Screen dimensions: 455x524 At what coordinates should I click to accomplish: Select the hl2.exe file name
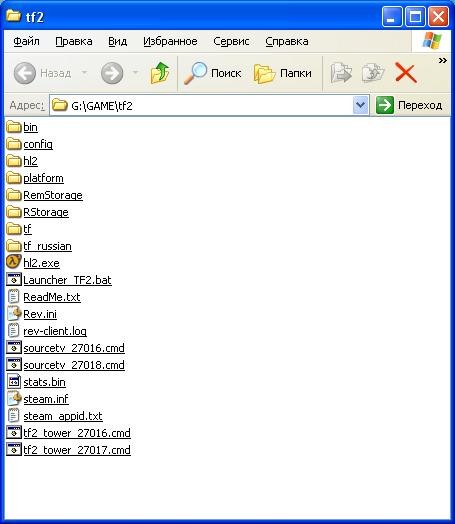(41, 263)
